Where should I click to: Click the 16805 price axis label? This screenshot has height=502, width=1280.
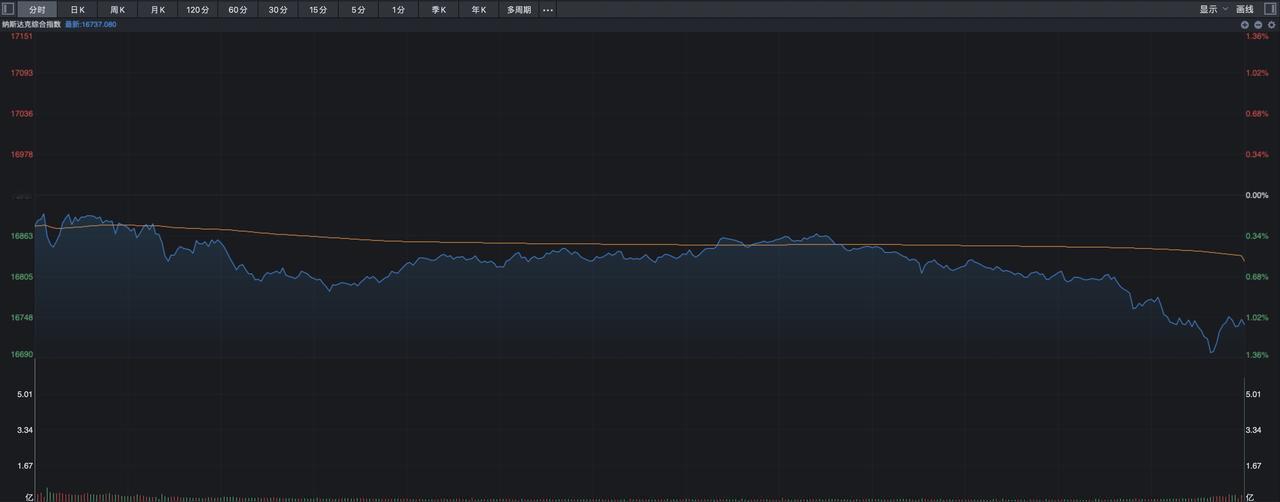coord(21,277)
